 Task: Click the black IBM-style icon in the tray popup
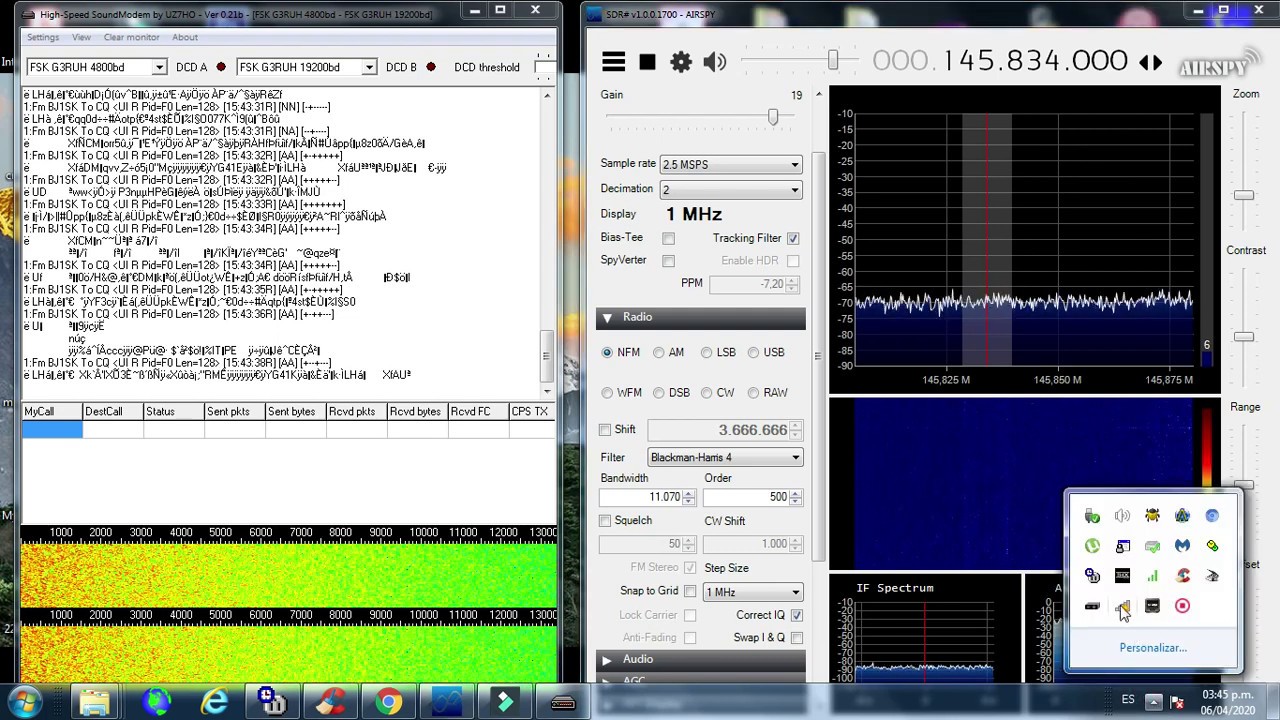[x=1122, y=576]
